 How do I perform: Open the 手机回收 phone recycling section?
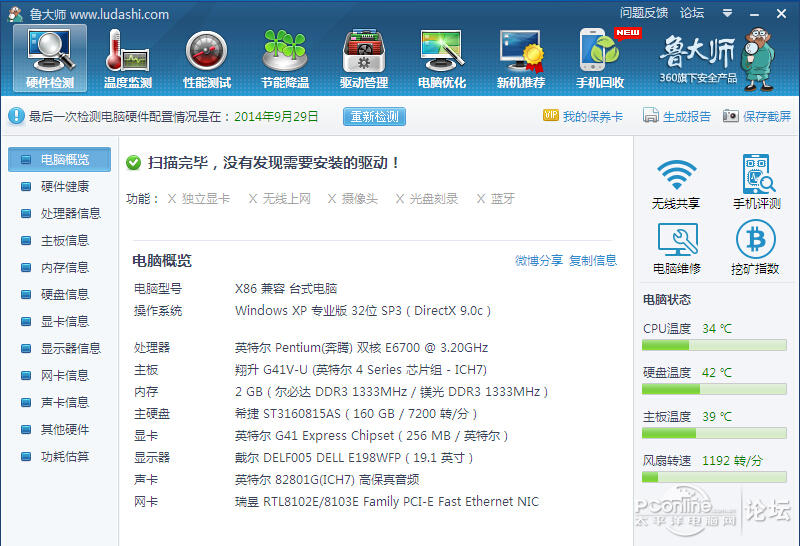600,58
